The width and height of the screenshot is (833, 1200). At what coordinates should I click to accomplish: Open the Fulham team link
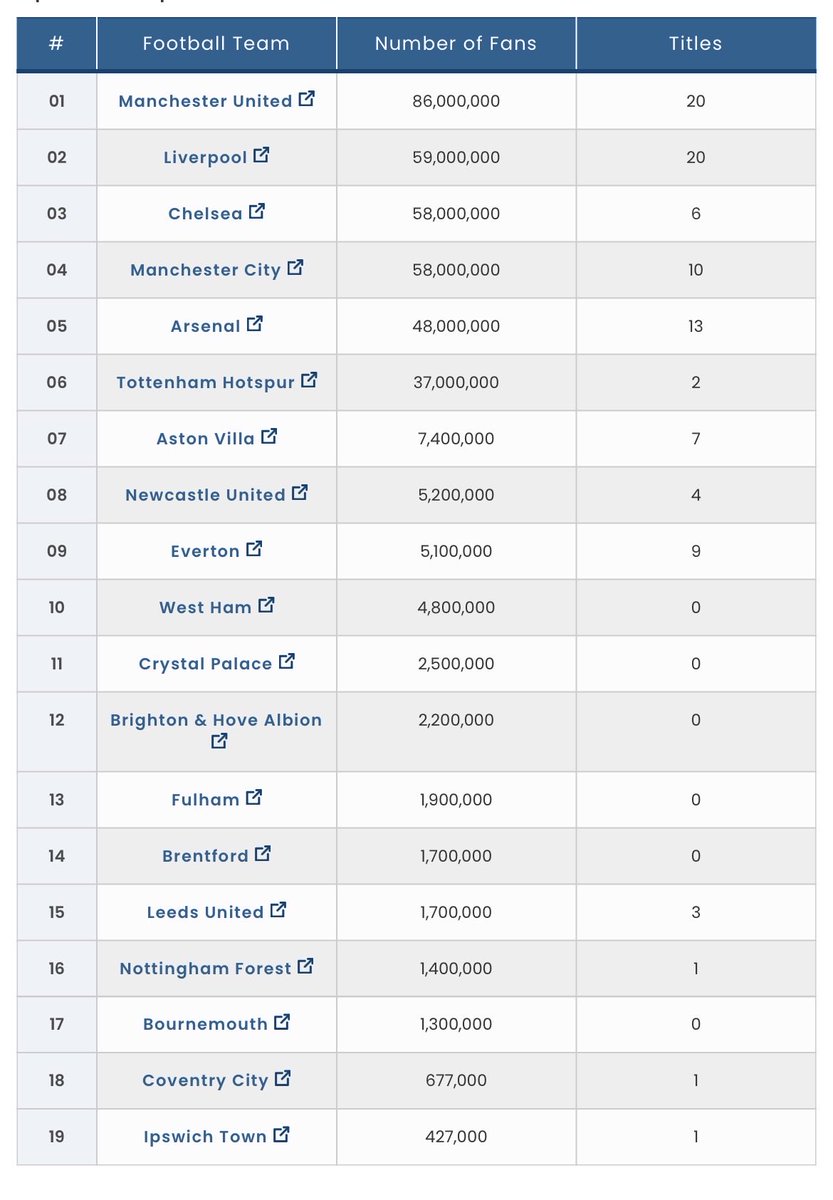coord(205,800)
